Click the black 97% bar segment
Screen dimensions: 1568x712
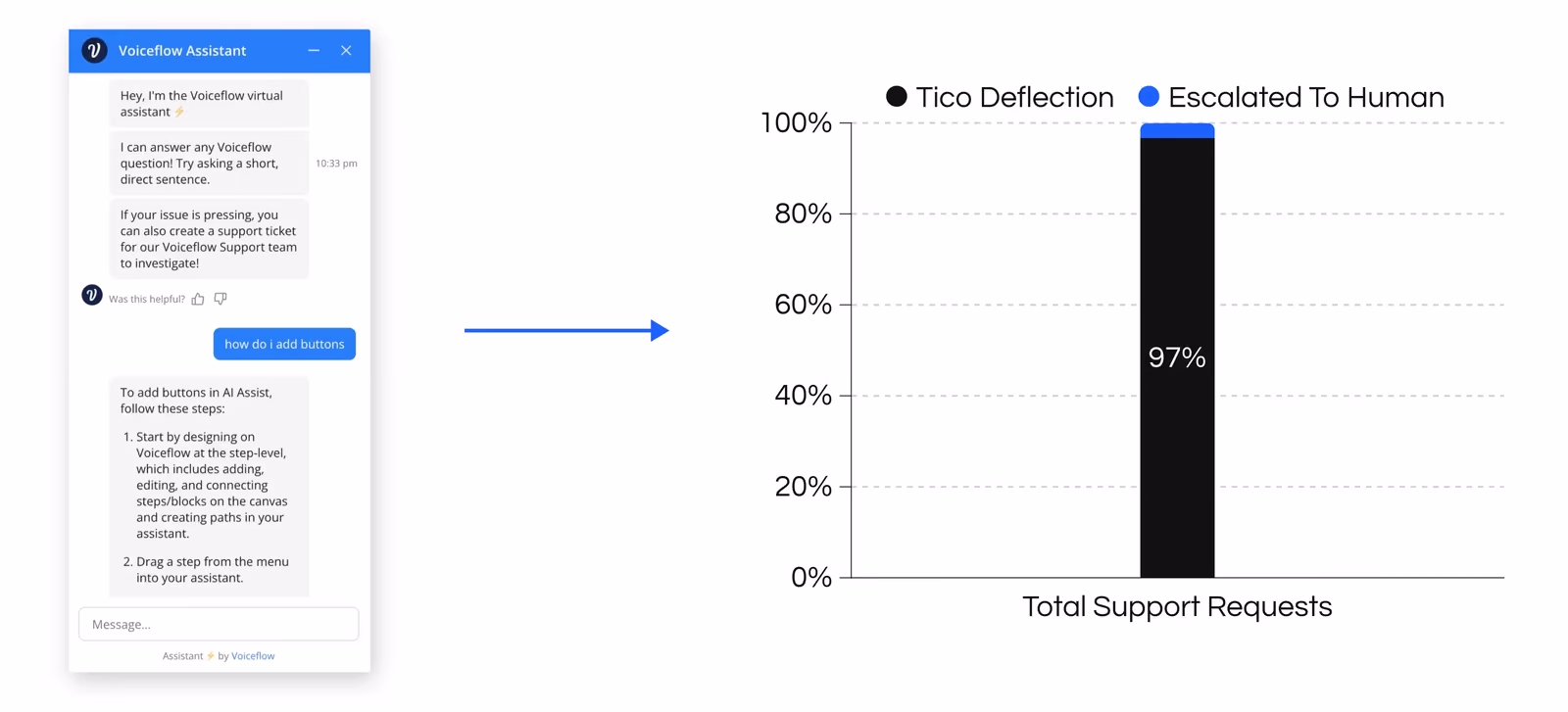1177,357
